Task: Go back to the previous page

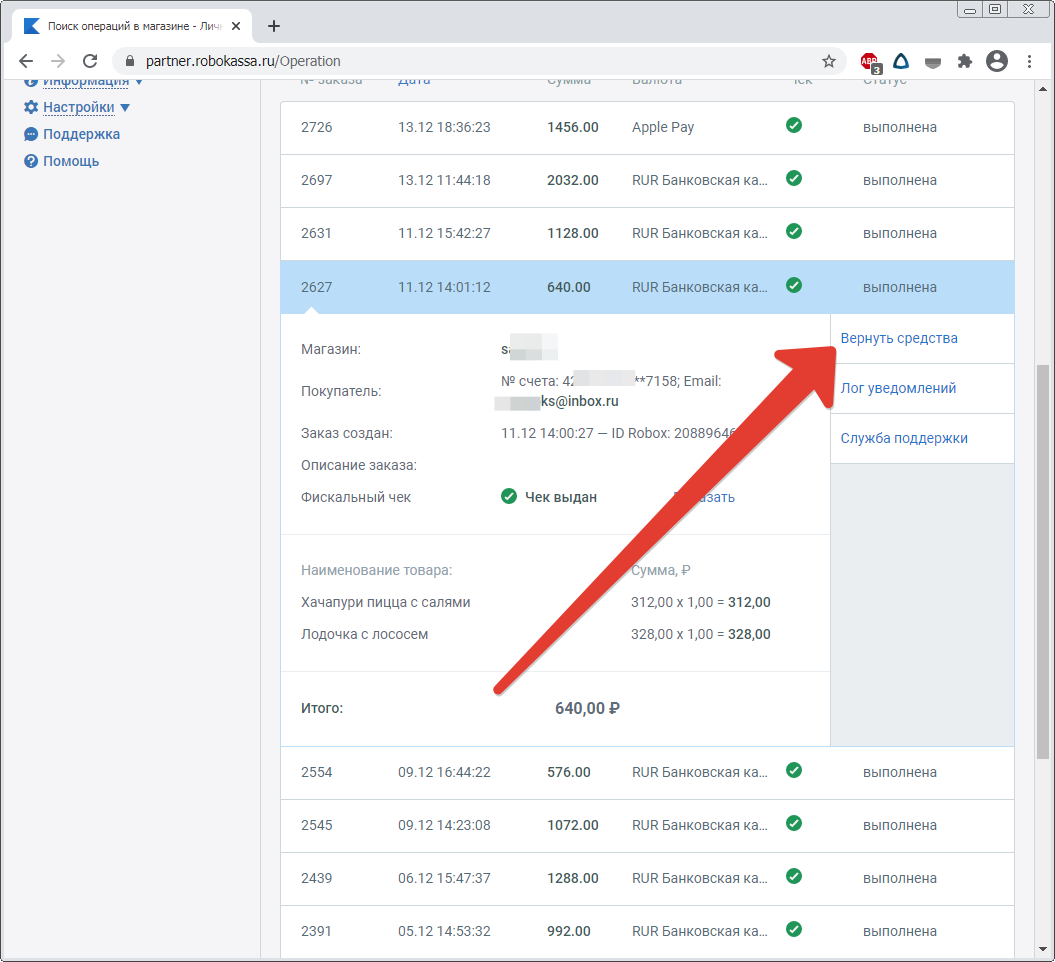Action: coord(26,61)
